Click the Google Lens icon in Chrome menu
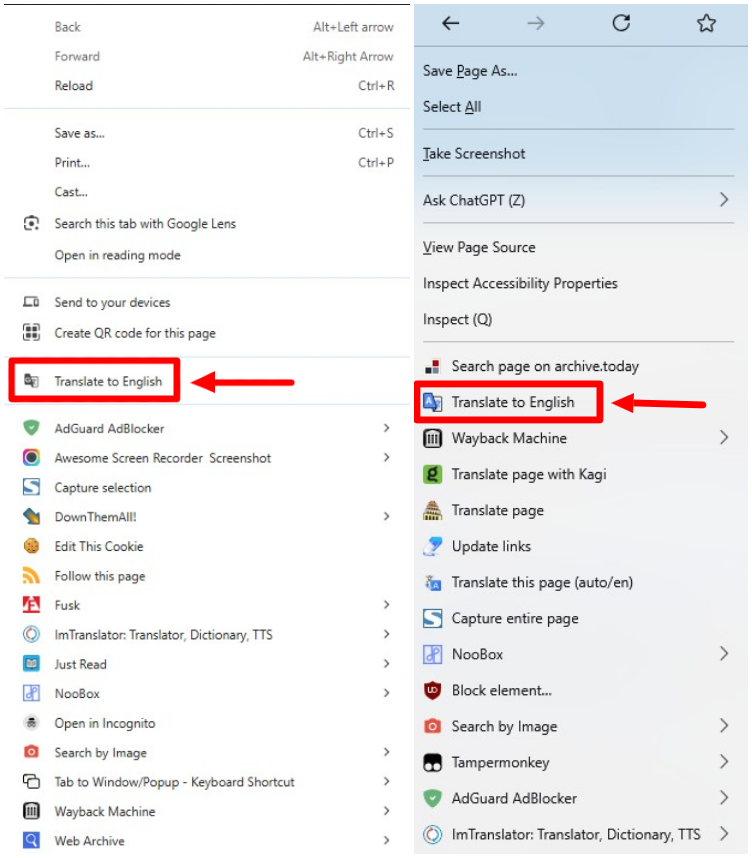The width and height of the screenshot is (752, 858). (x=31, y=223)
